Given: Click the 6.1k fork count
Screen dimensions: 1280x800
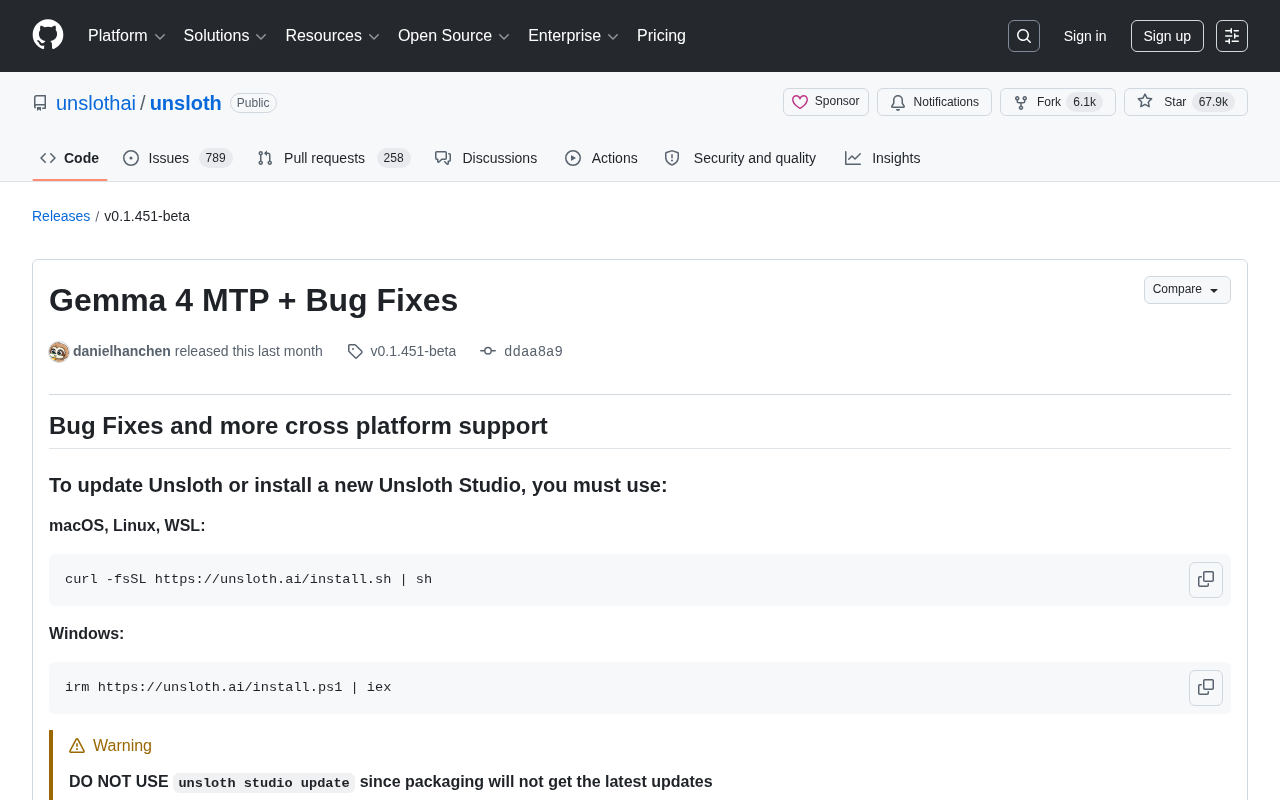Looking at the screenshot, I should coord(1085,102).
